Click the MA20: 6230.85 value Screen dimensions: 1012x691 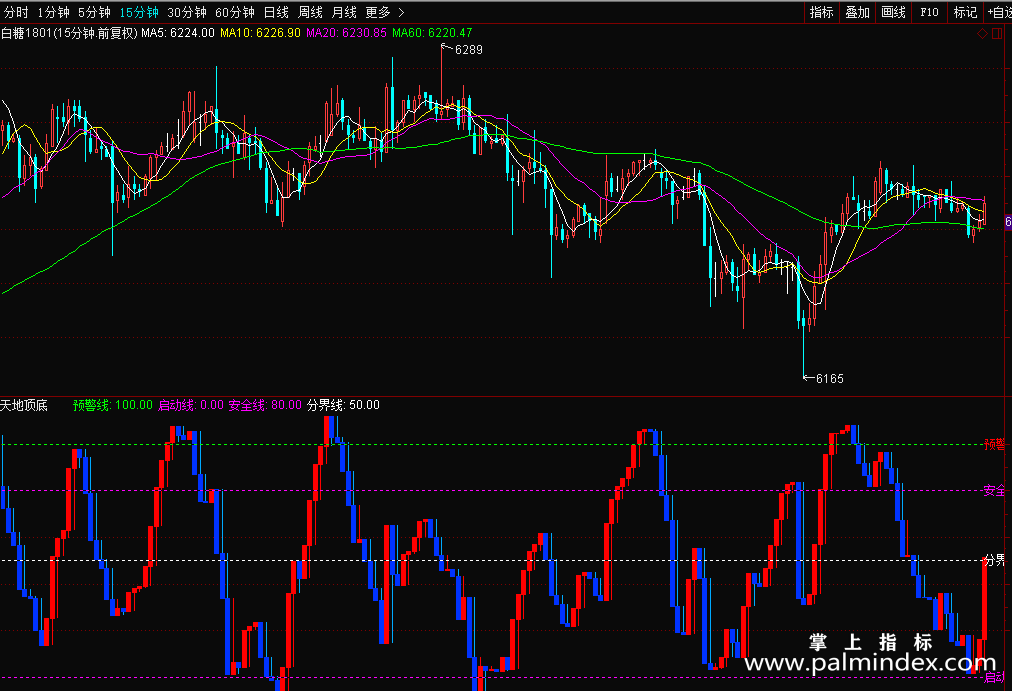[347, 33]
